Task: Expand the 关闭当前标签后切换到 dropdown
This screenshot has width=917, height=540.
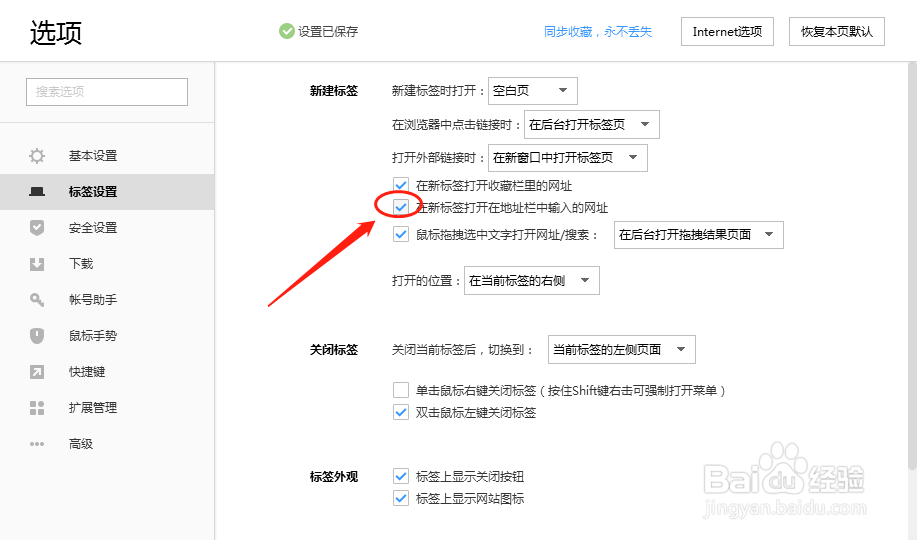Action: click(622, 349)
